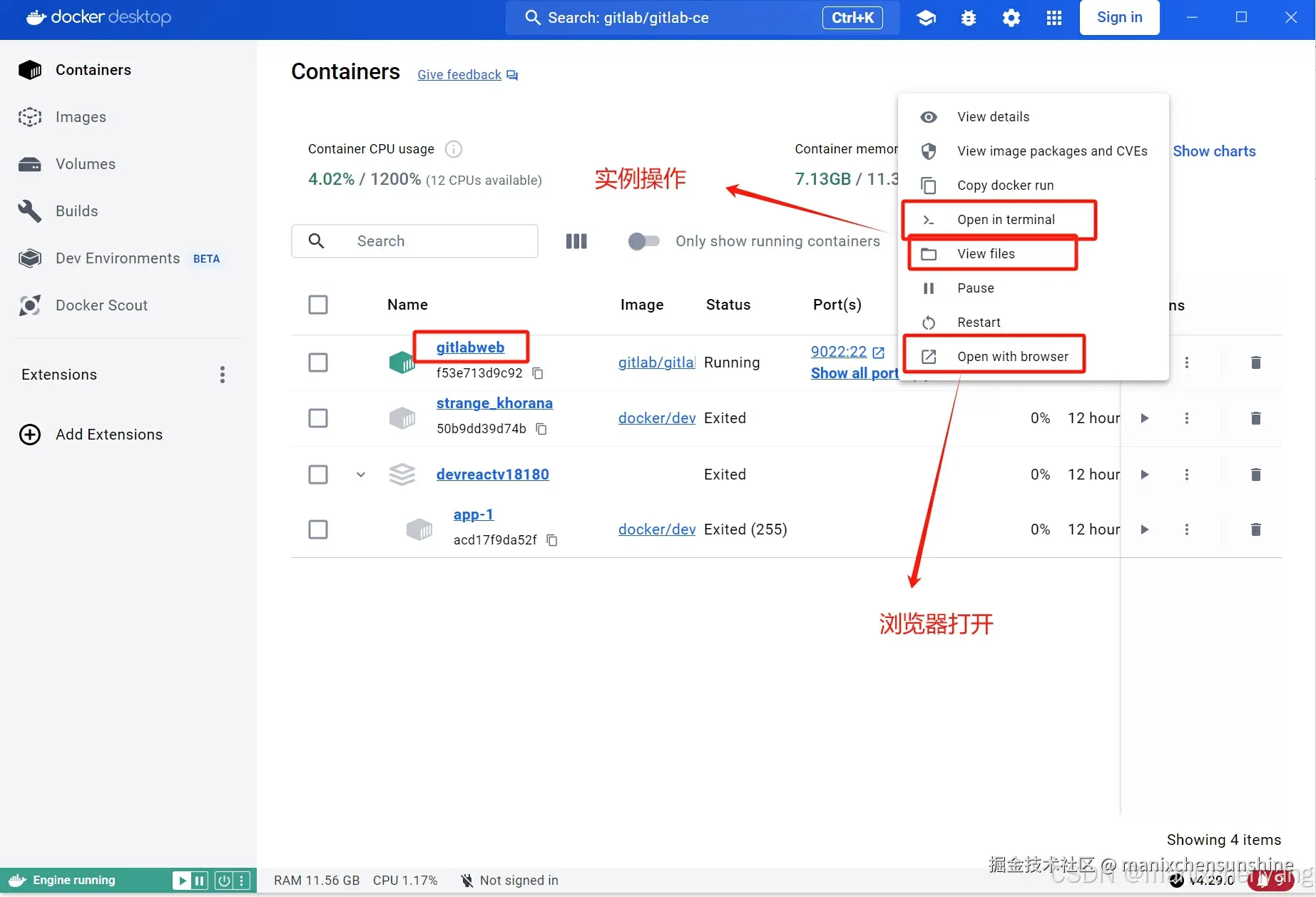Click the top Search gitlab/gitlab-ce bar
The image size is (1316, 897).
[x=703, y=18]
